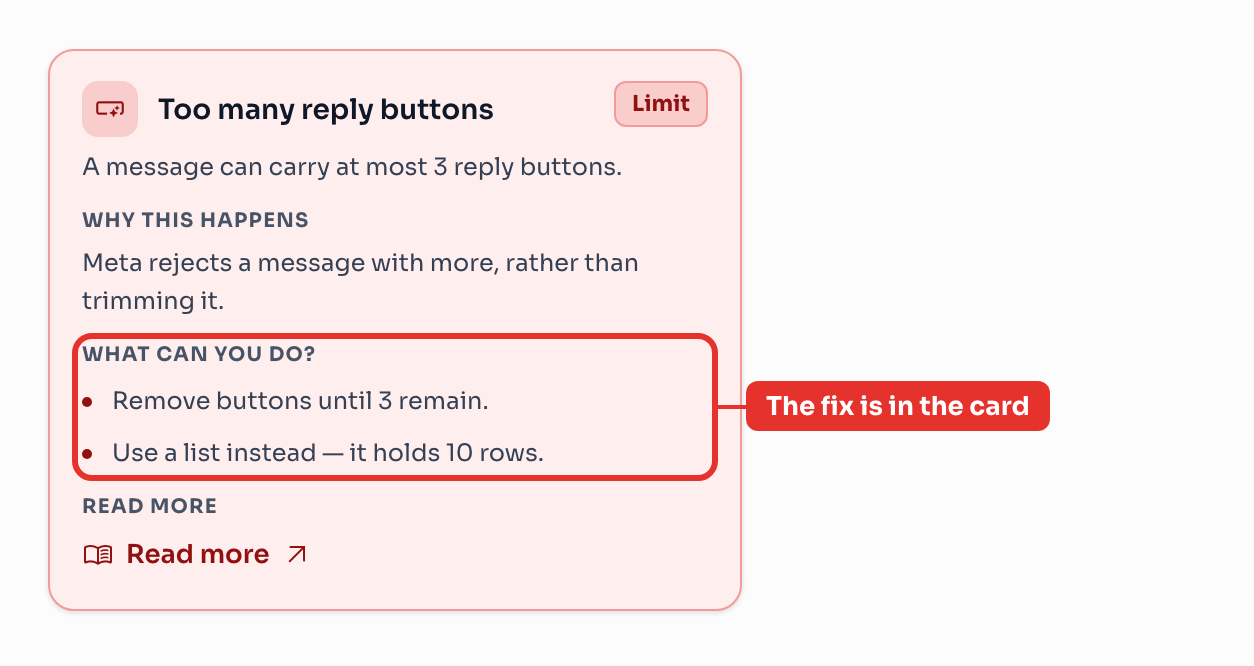Click 'The fix is in the card' callout
1254x666 pixels.
point(898,406)
